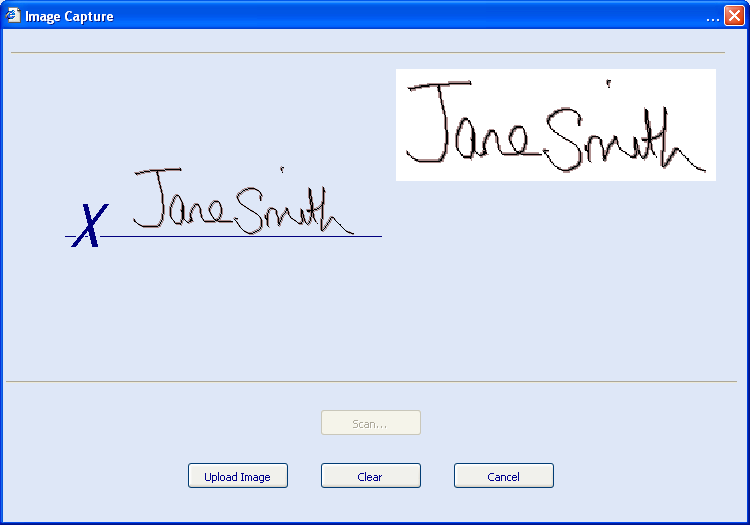Click 'Smith' written on the signature line
This screenshot has height=525, width=750.
290,211
